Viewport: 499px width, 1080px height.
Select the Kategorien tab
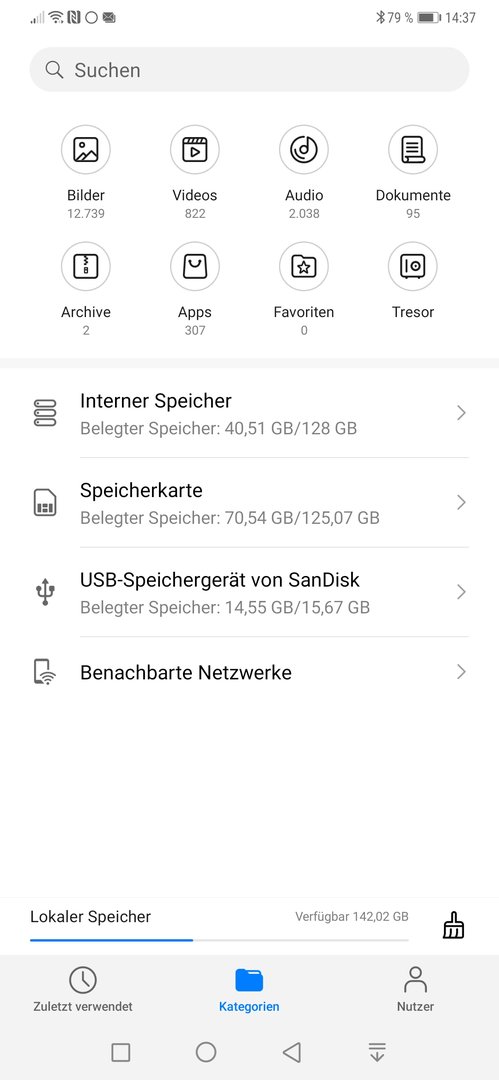click(x=249, y=989)
